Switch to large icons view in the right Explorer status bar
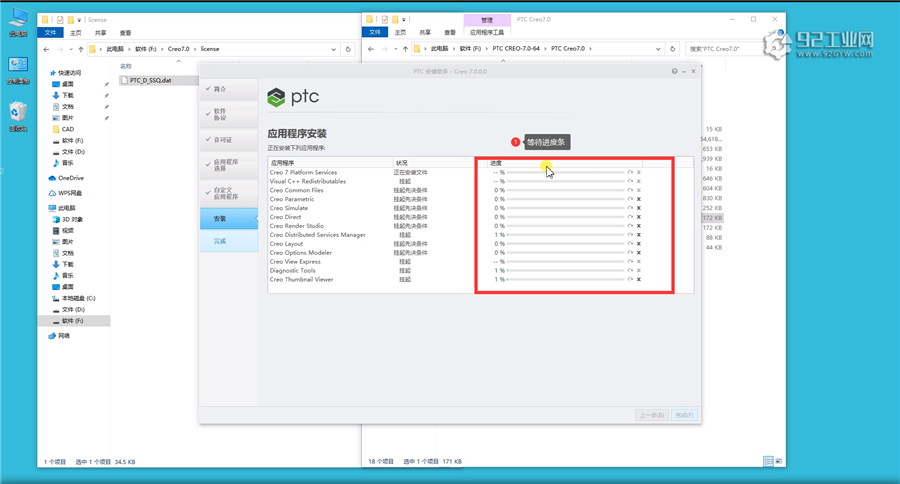 (779, 461)
